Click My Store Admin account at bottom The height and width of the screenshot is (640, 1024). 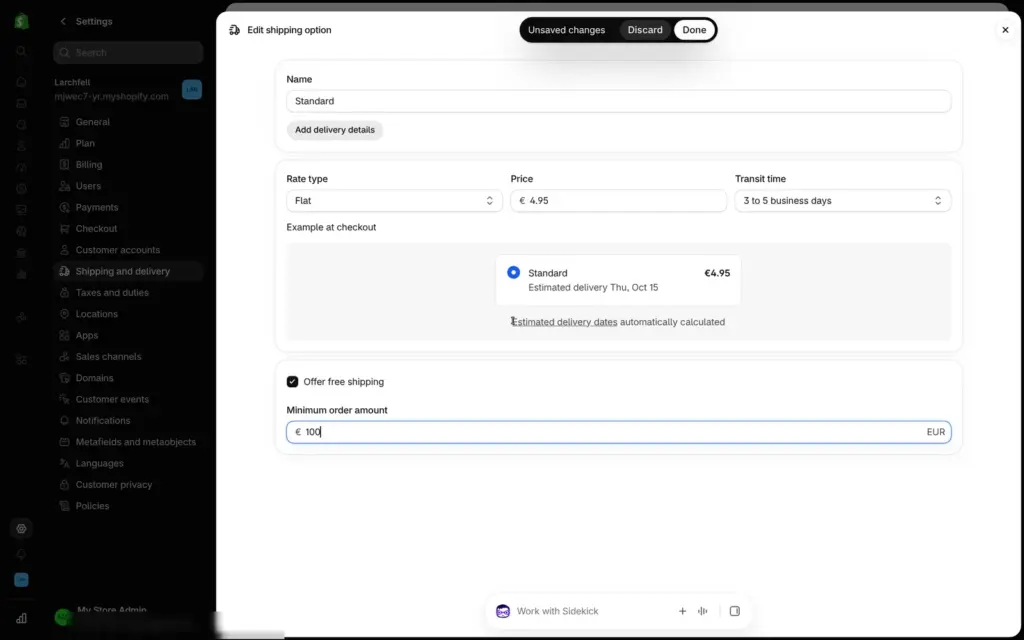(x=111, y=610)
